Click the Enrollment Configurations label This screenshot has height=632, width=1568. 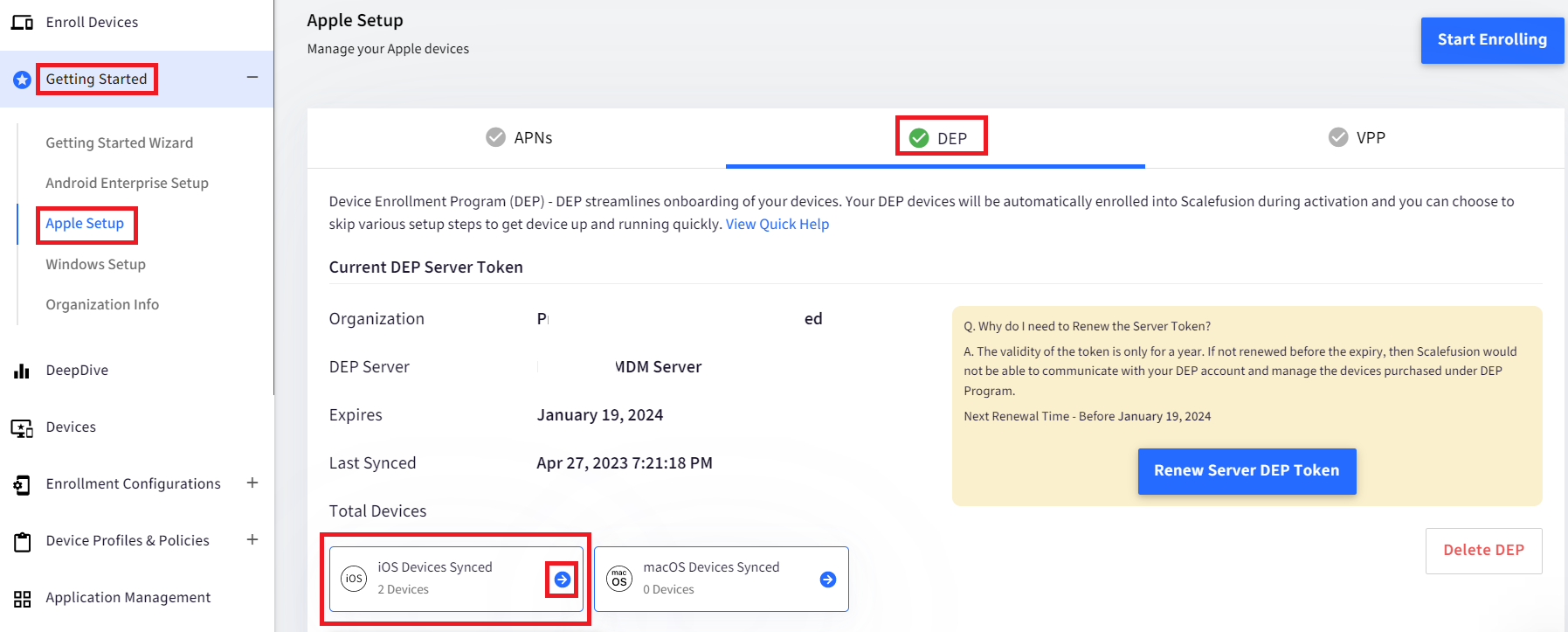click(x=134, y=484)
